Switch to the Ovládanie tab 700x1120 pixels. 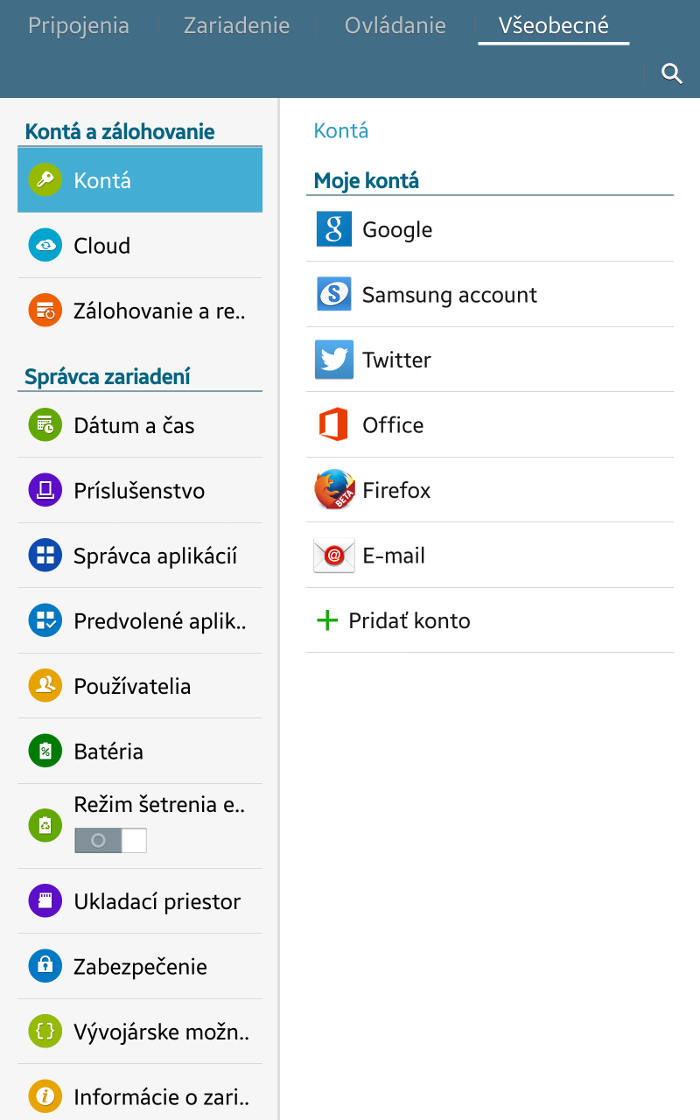pyautogui.click(x=394, y=25)
